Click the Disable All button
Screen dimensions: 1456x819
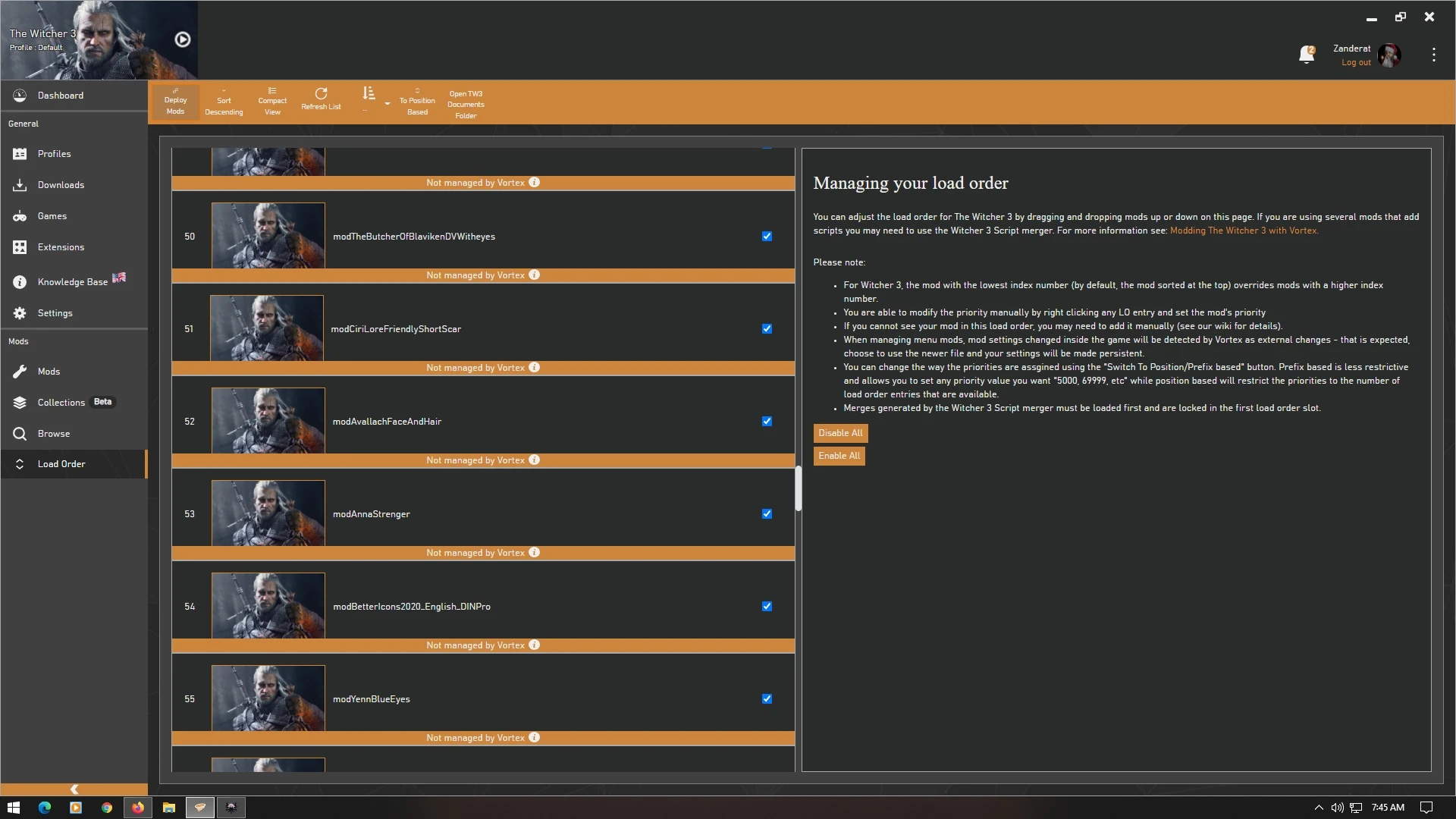click(840, 433)
